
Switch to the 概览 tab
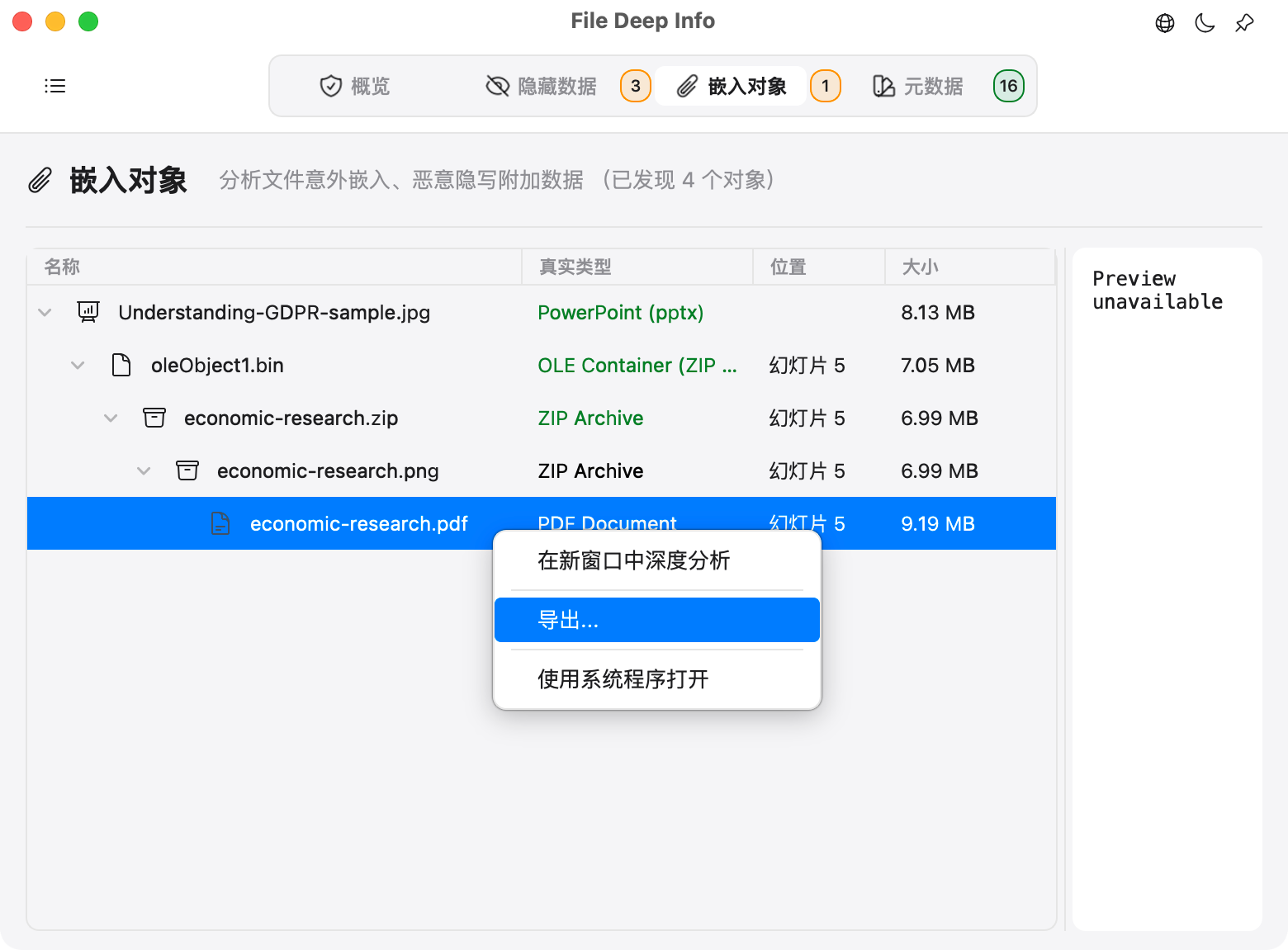click(x=355, y=86)
